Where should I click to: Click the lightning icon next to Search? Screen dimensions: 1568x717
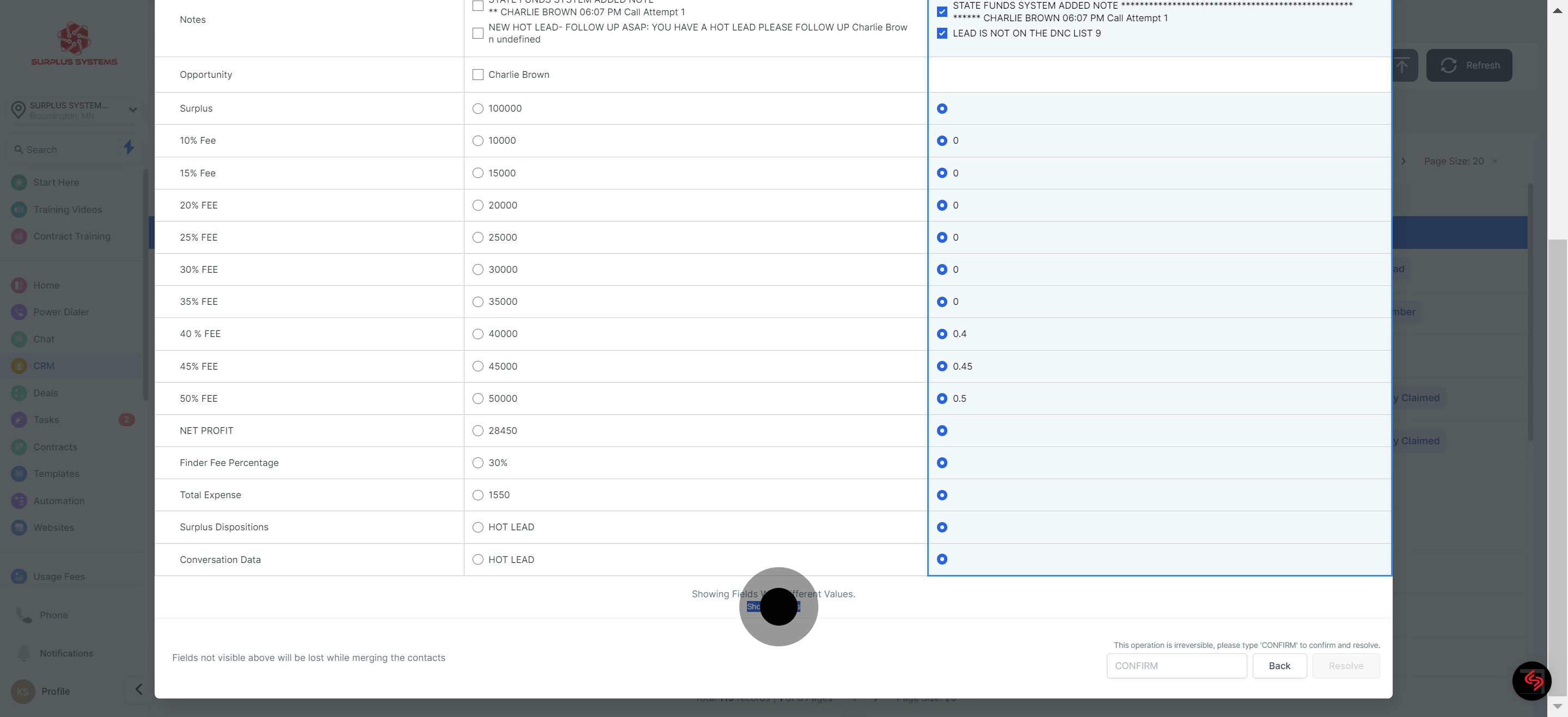coord(128,148)
